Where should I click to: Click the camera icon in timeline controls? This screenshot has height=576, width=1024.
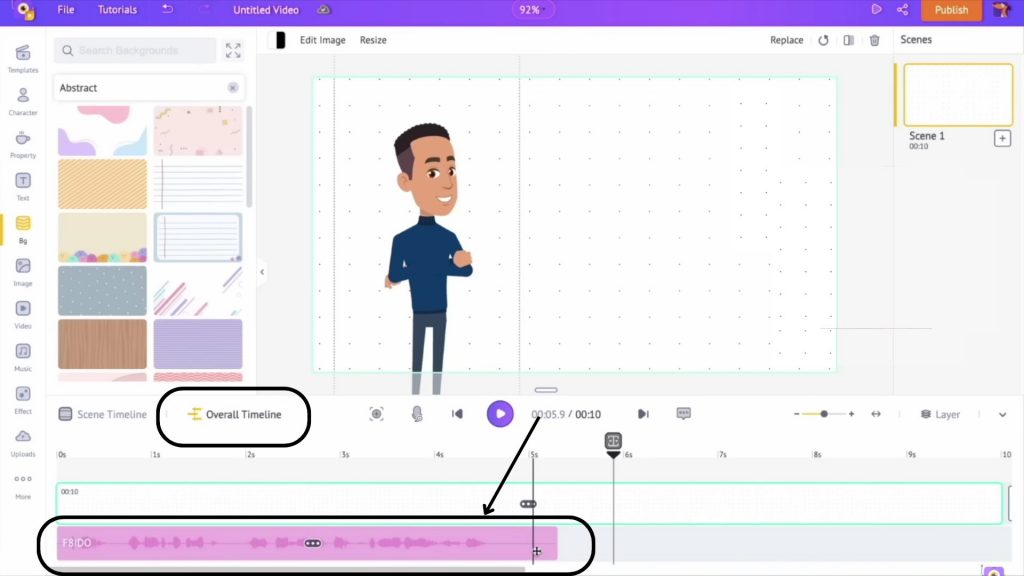point(376,414)
